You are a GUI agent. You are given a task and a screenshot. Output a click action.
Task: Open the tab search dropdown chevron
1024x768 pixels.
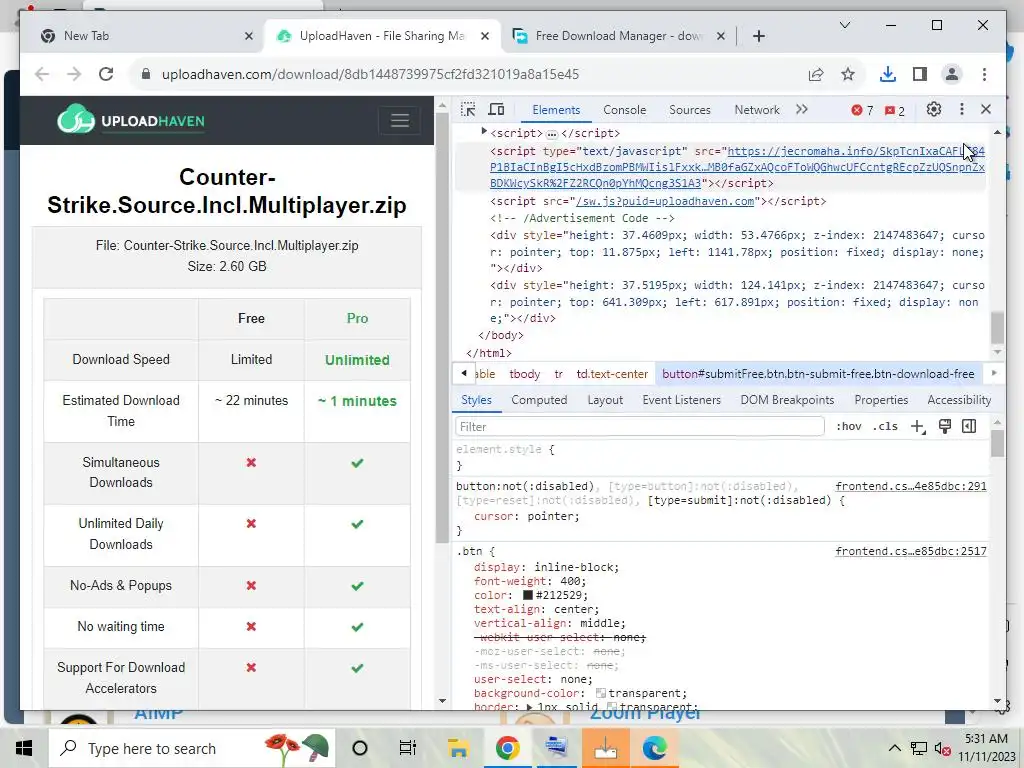pos(844,25)
